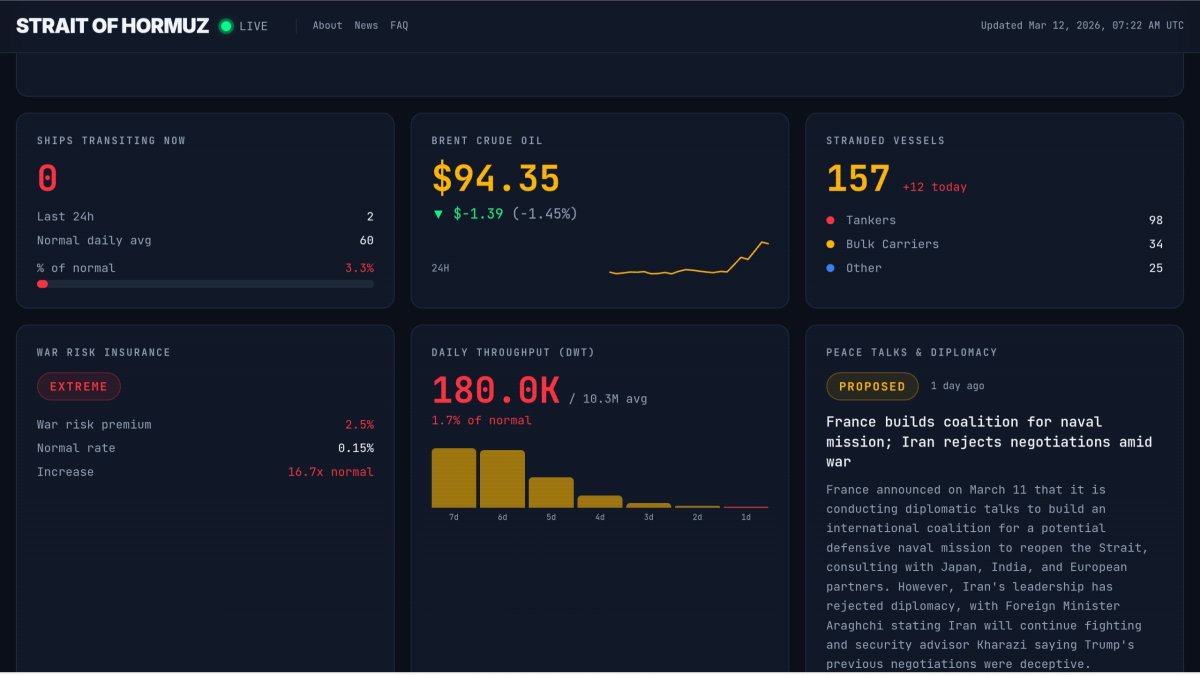The width and height of the screenshot is (1200, 675).
Task: Click the yellow Bulk Carriers legend dot
Action: pos(830,244)
